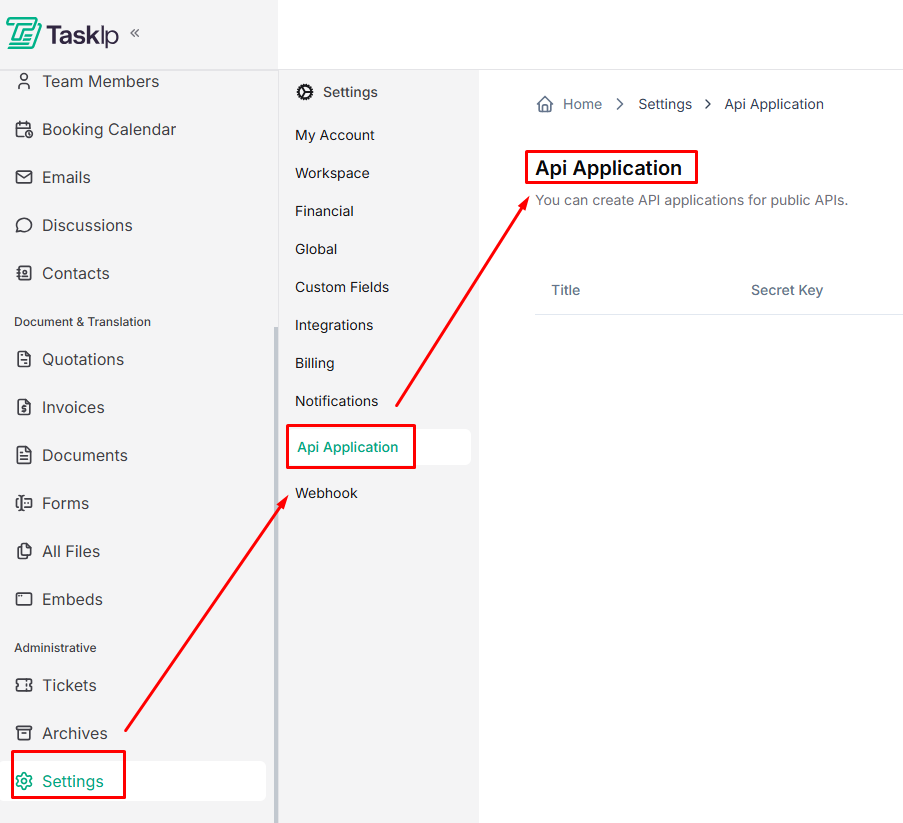
Task: Click the TaskIp logo icon
Action: 22,33
